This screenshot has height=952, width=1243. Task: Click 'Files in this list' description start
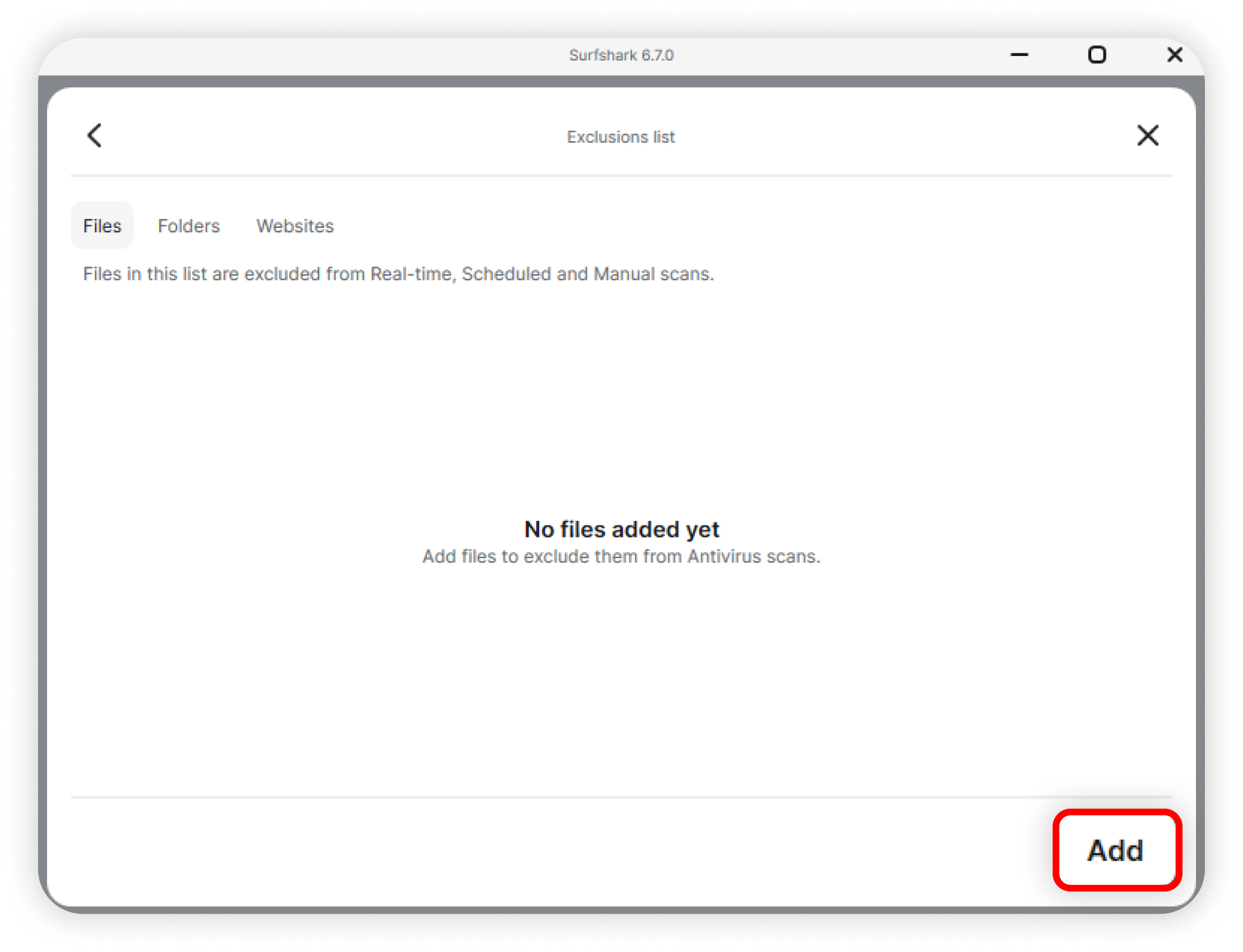[x=144, y=274]
